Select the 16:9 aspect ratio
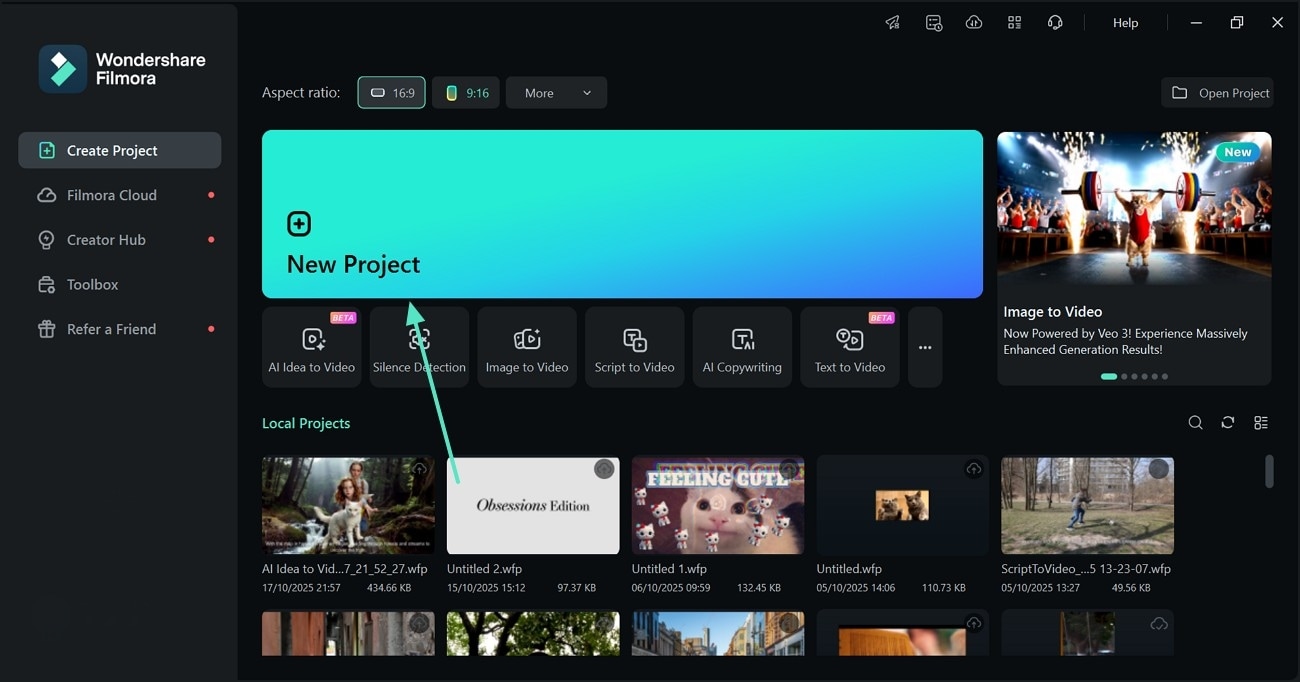The height and width of the screenshot is (682, 1300). click(x=391, y=92)
